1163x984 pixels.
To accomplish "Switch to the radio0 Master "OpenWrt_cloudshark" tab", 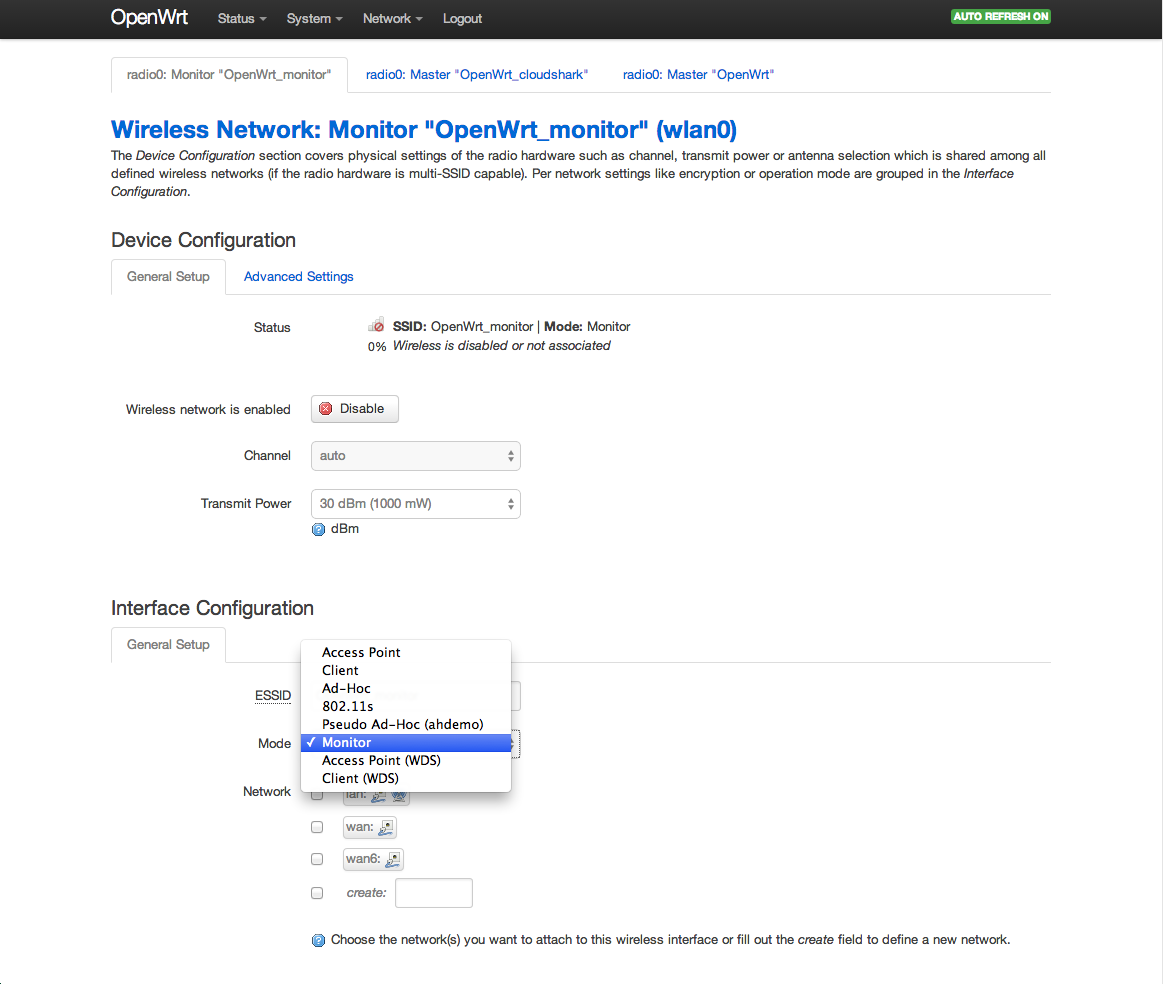I will click(x=477, y=75).
